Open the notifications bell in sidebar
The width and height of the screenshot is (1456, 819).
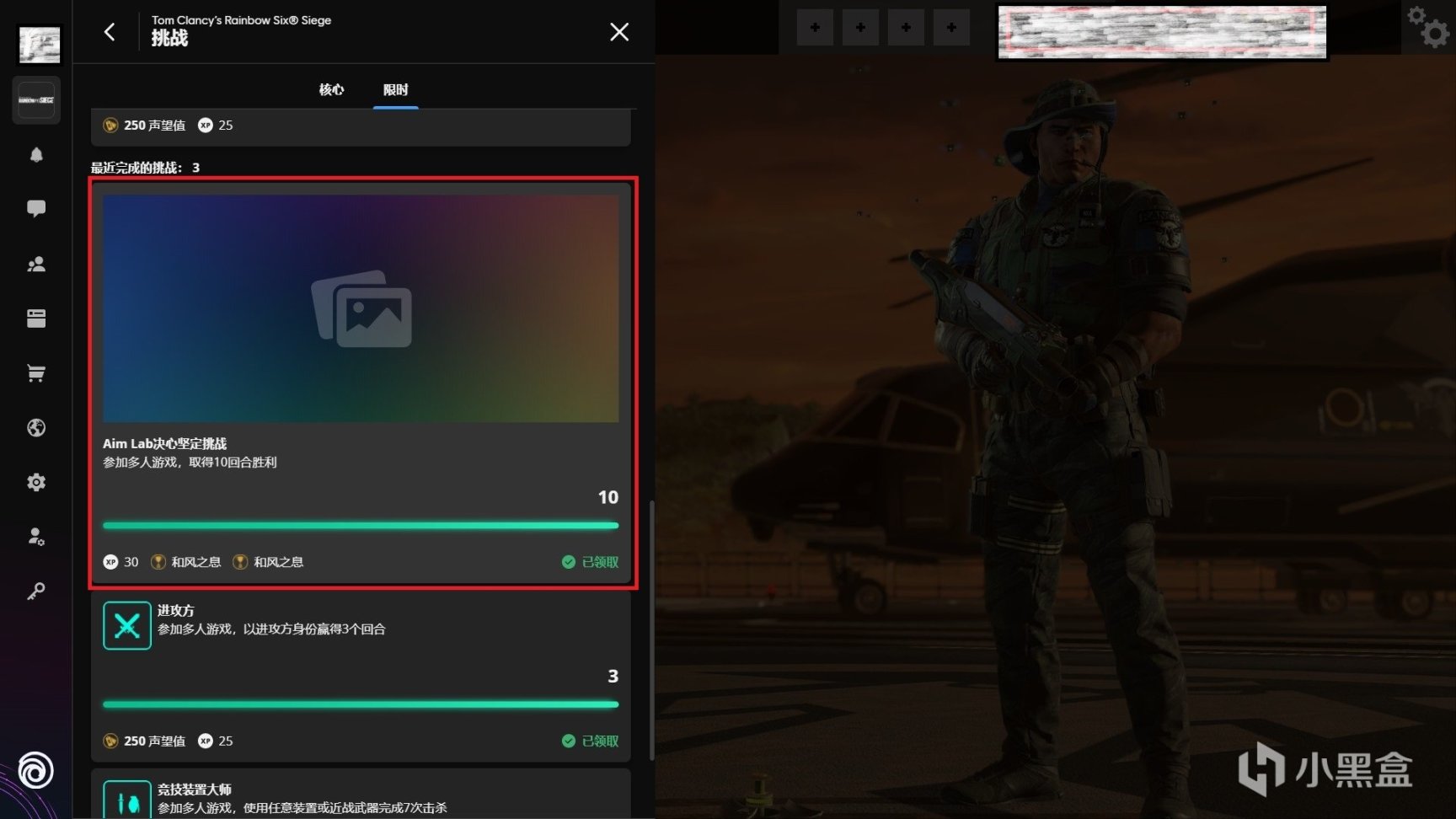(x=36, y=155)
